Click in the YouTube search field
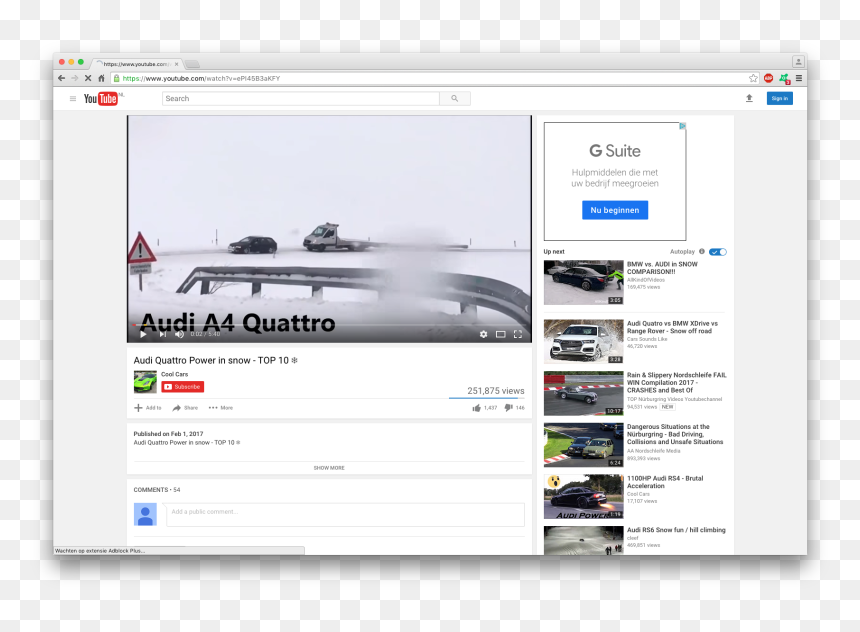Screen dimensions: 860x632 click(x=301, y=99)
